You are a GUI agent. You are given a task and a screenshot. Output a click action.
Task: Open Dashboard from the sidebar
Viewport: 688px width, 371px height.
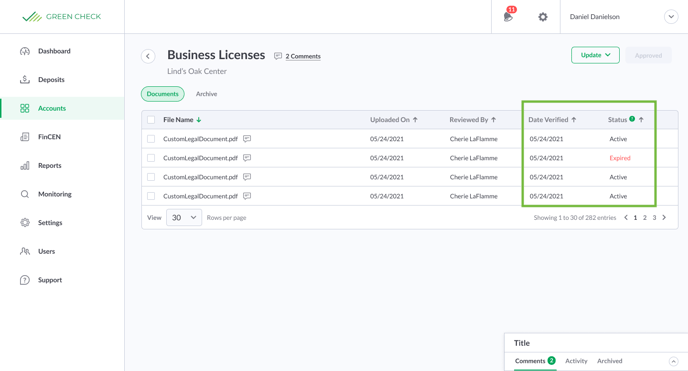(x=54, y=51)
